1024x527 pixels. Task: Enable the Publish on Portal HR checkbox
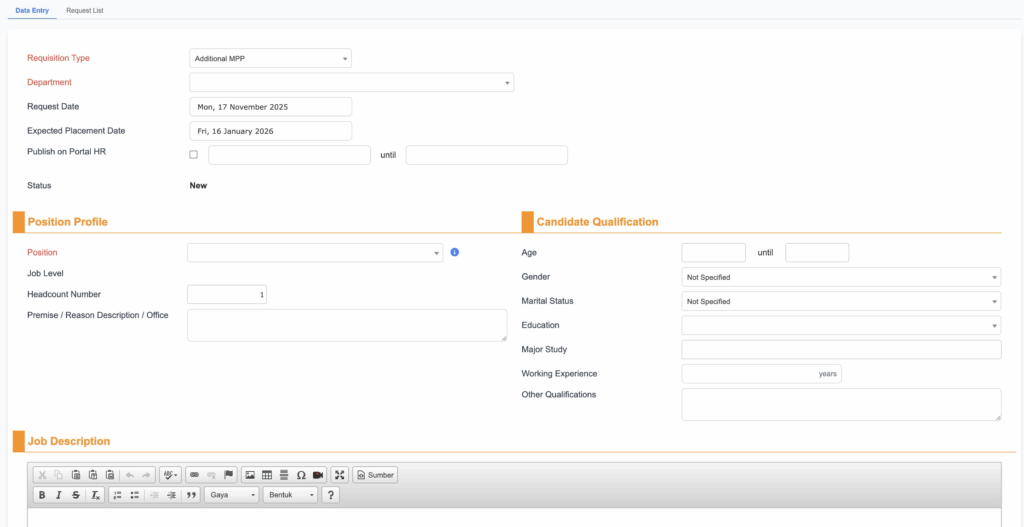(x=193, y=155)
